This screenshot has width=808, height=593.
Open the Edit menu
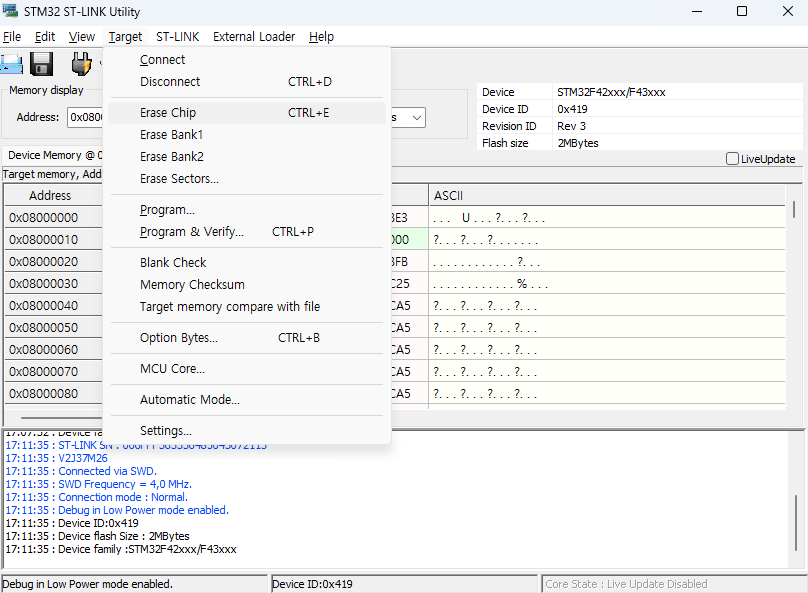(x=45, y=37)
